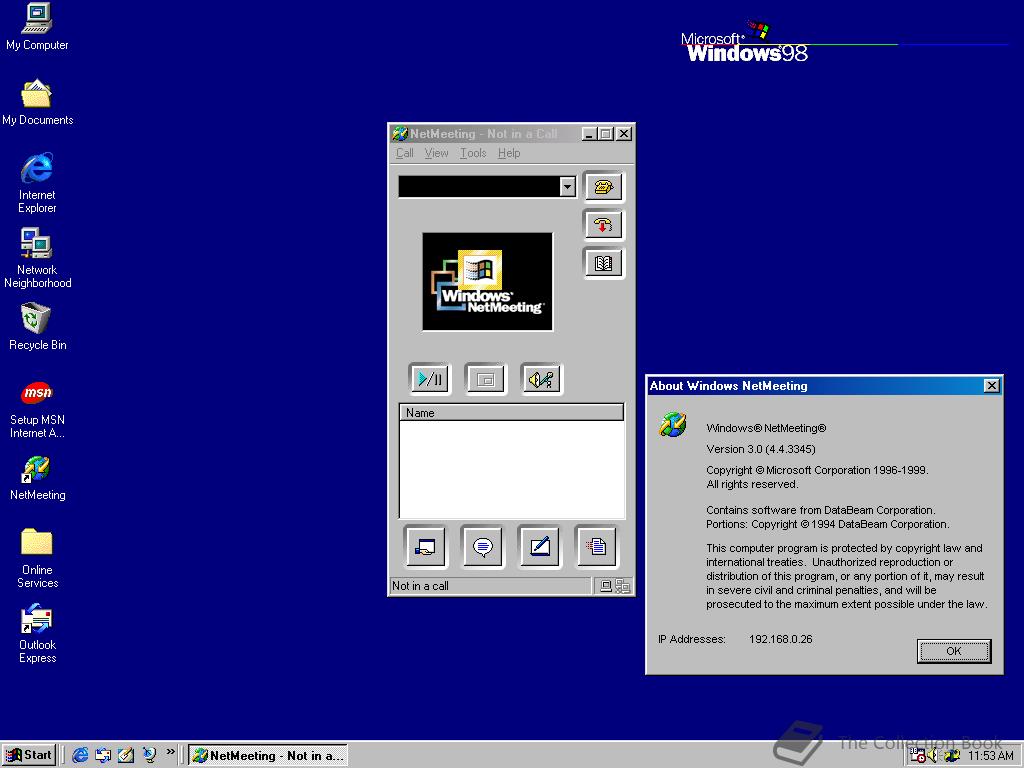Click the computer status icon in NetMeeting status bar
Viewport: 1024px width, 768px height.
pos(605,586)
